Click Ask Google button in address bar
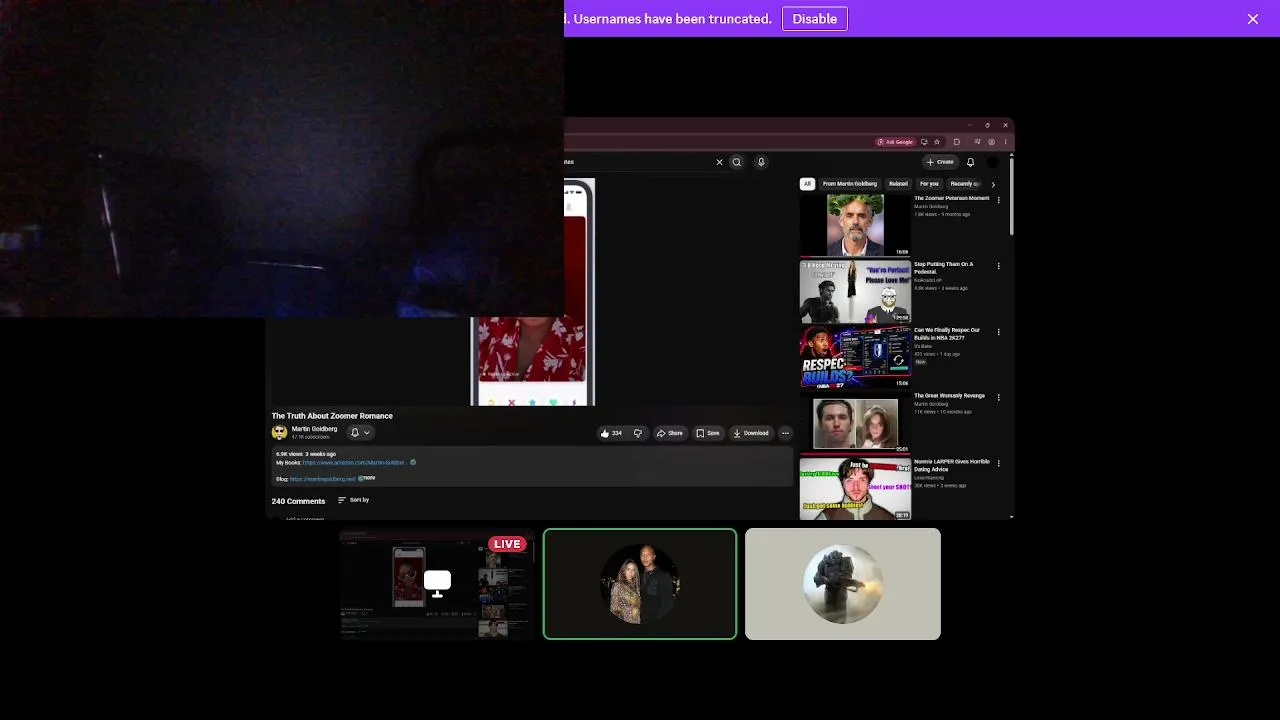Image resolution: width=1280 pixels, height=720 pixels. 896,142
